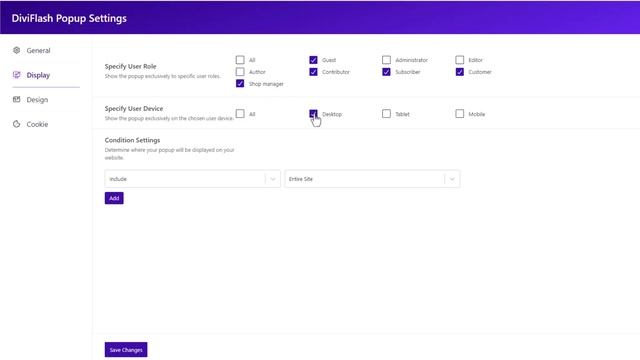This screenshot has width=640, height=360.
Task: Click the DiviFlash Popup Settings title
Action: click(x=69, y=18)
